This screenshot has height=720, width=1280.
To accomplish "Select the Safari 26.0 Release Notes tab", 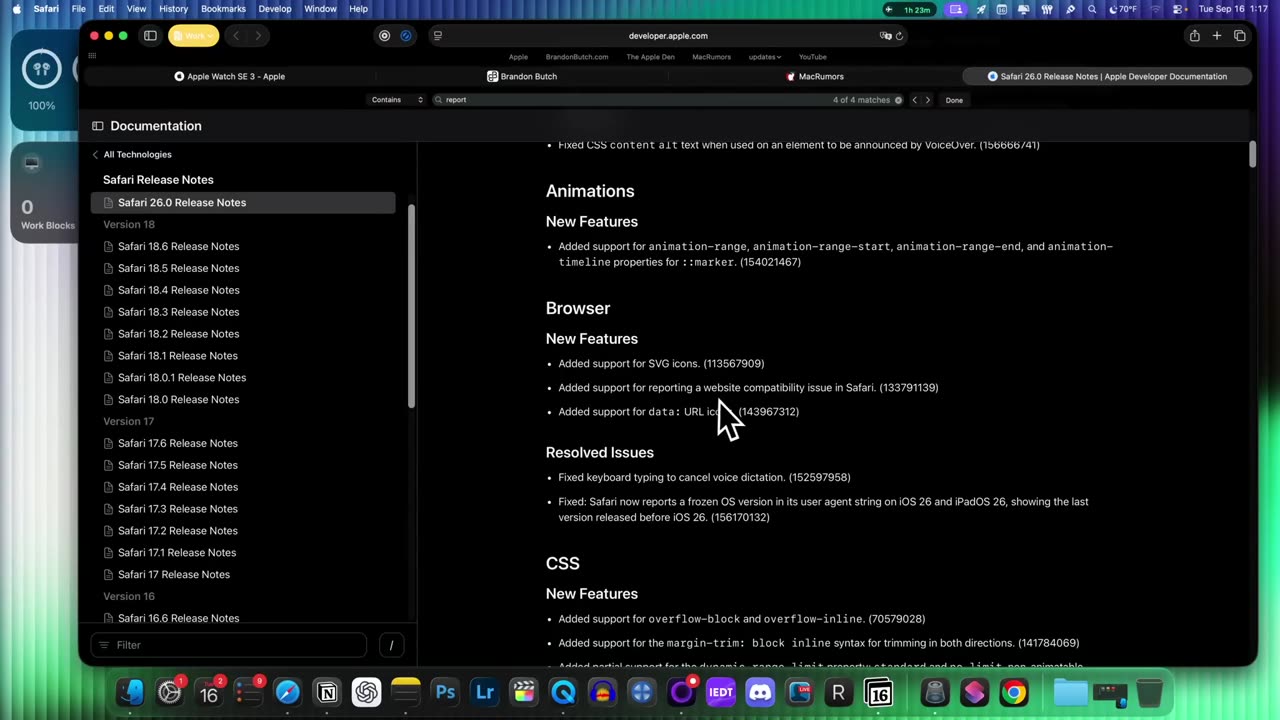I will click(x=1107, y=76).
